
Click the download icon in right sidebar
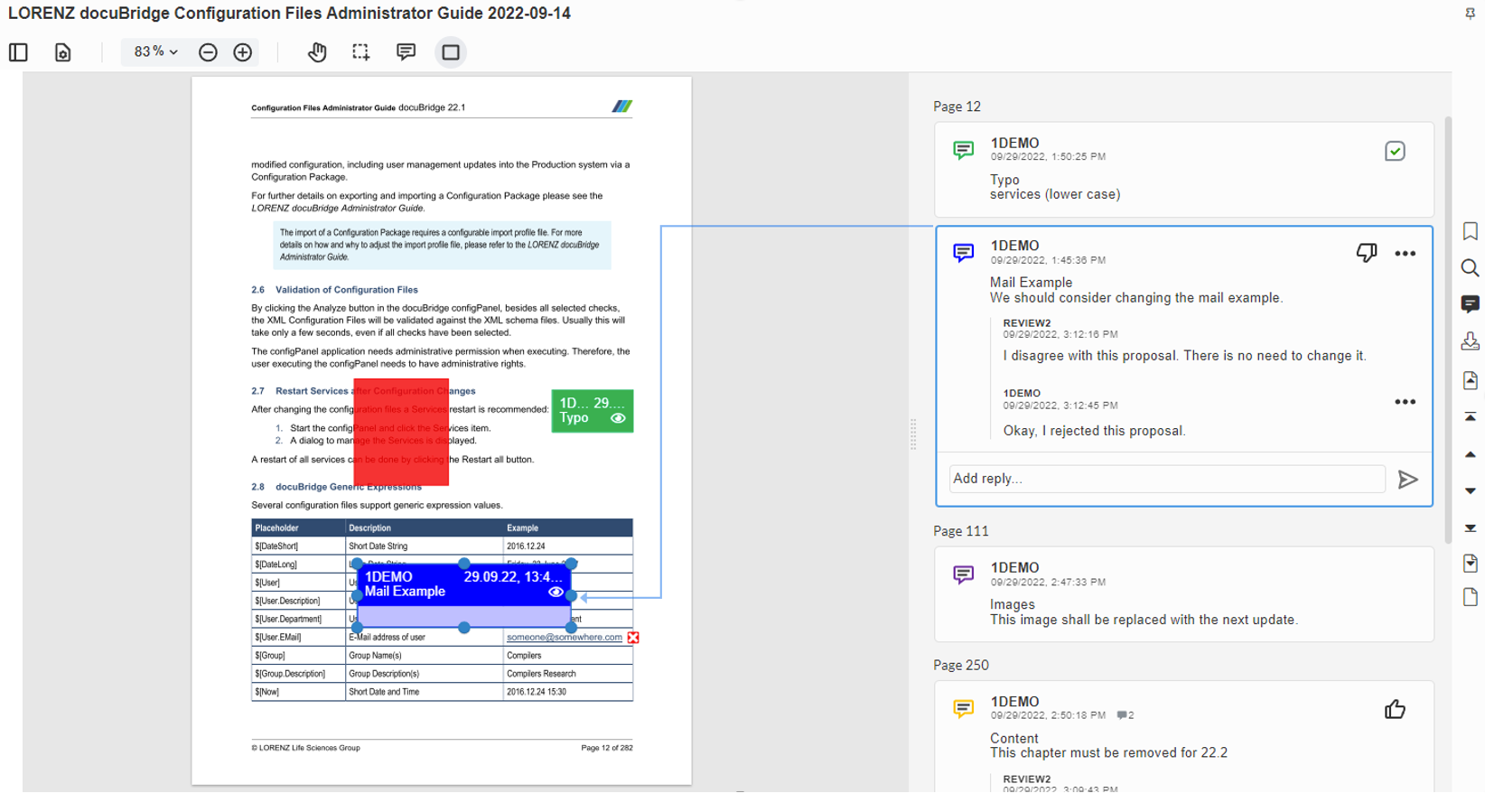point(1471,341)
